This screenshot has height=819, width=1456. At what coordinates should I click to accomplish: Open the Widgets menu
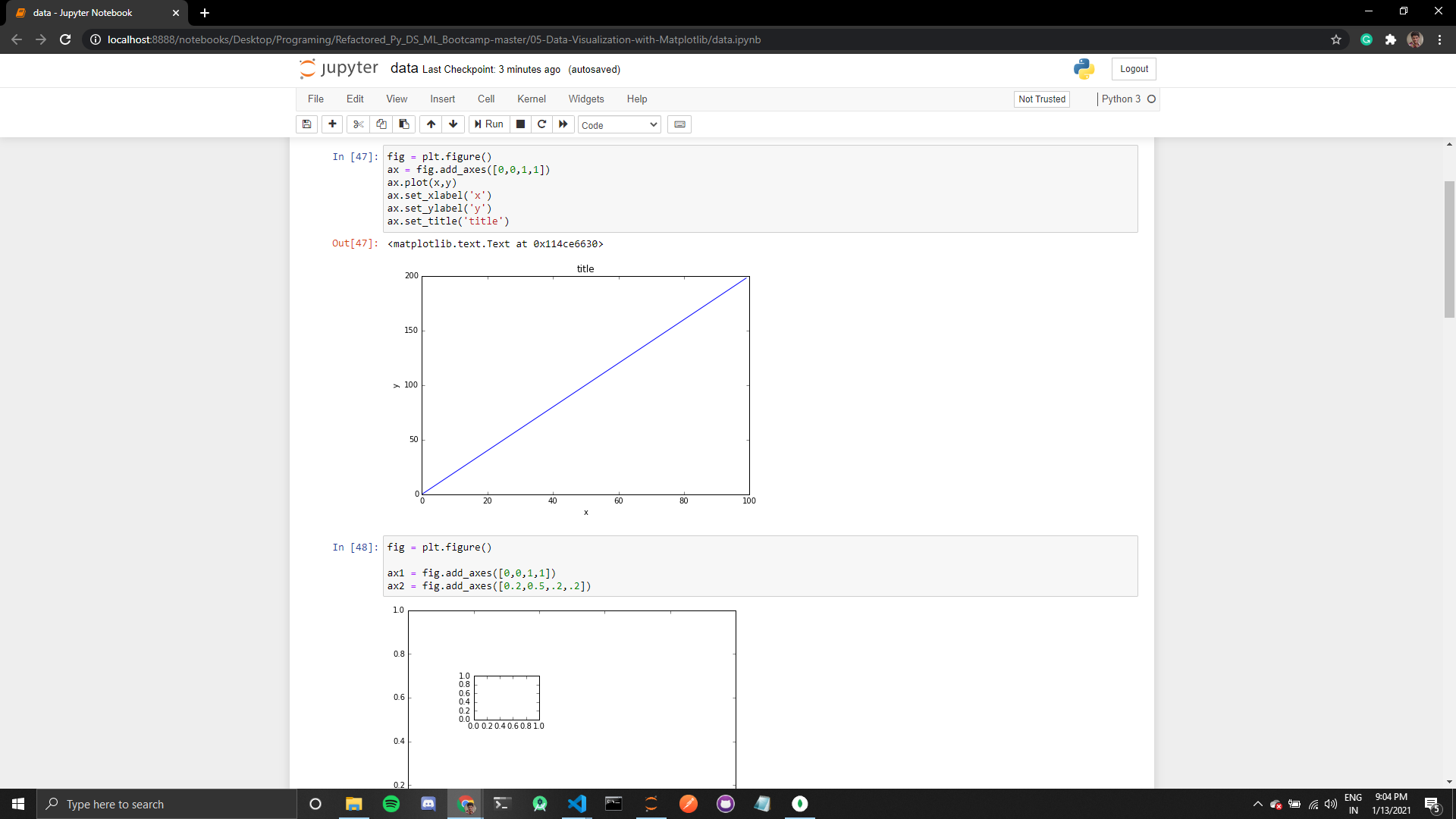[585, 99]
